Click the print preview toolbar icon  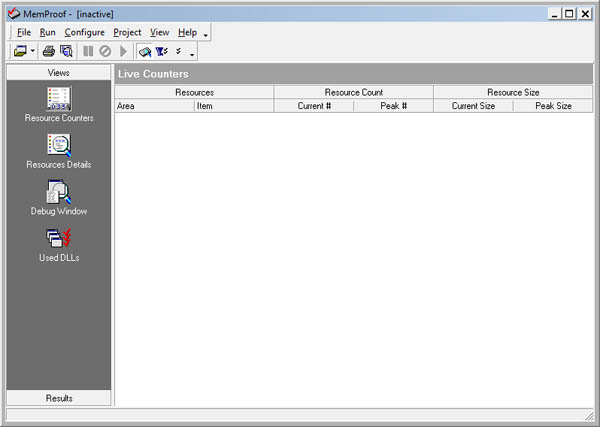[66, 51]
